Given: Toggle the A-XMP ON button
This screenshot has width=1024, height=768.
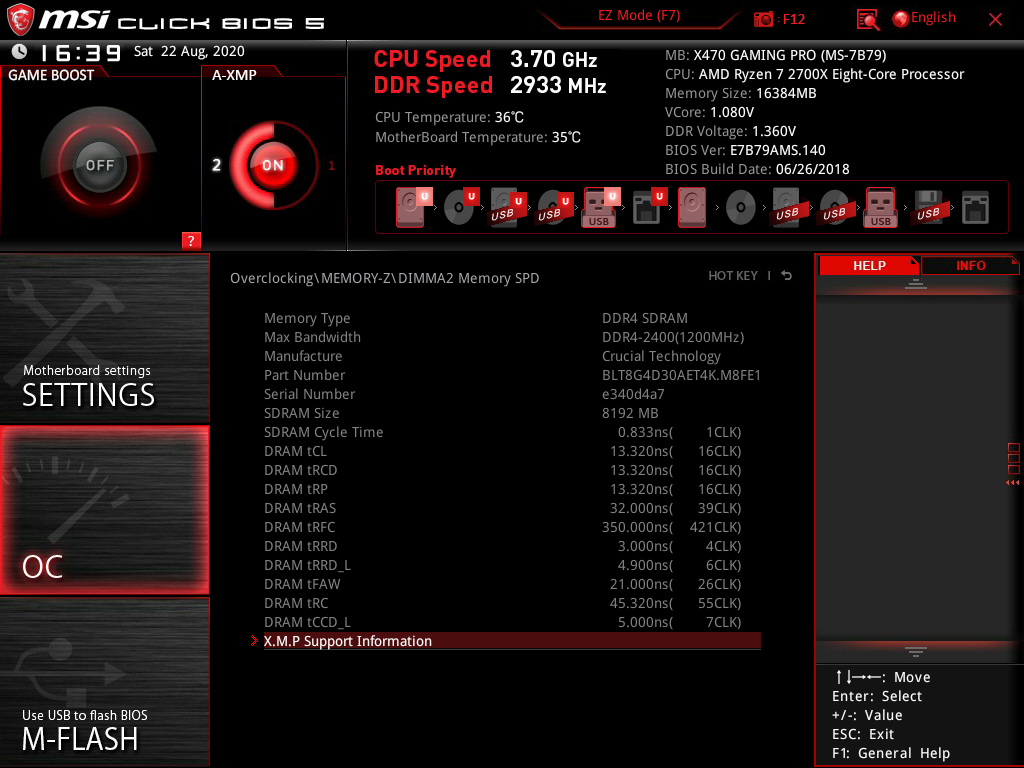Looking at the screenshot, I should pos(273,165).
